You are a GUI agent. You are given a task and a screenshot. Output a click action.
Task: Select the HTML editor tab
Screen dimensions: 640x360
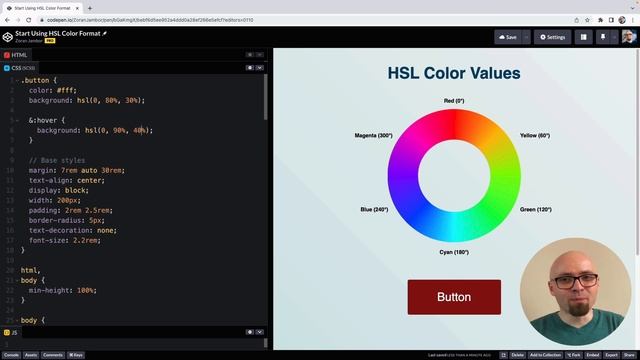point(16,55)
